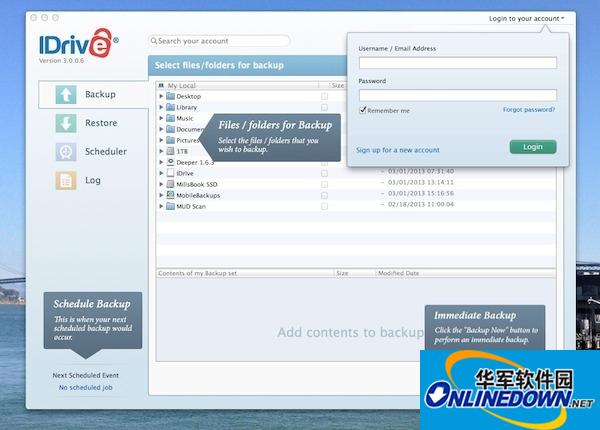Open Sign up for a new account
This screenshot has width=600, height=430.
[398, 150]
